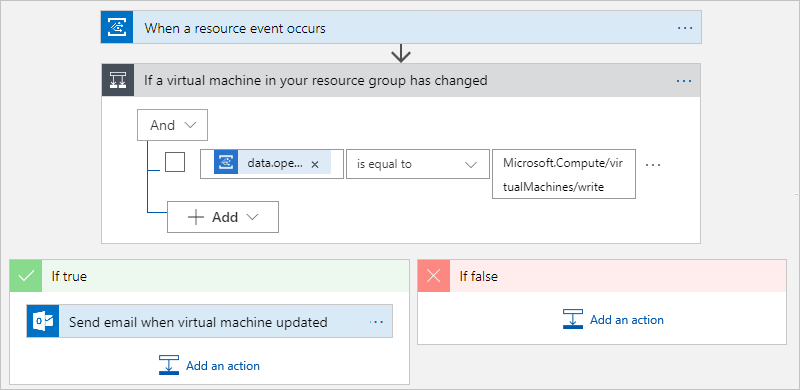Collapse 'If a virtual machine...has changed' header
Image resolution: width=800 pixels, height=390 pixels.
[401, 80]
